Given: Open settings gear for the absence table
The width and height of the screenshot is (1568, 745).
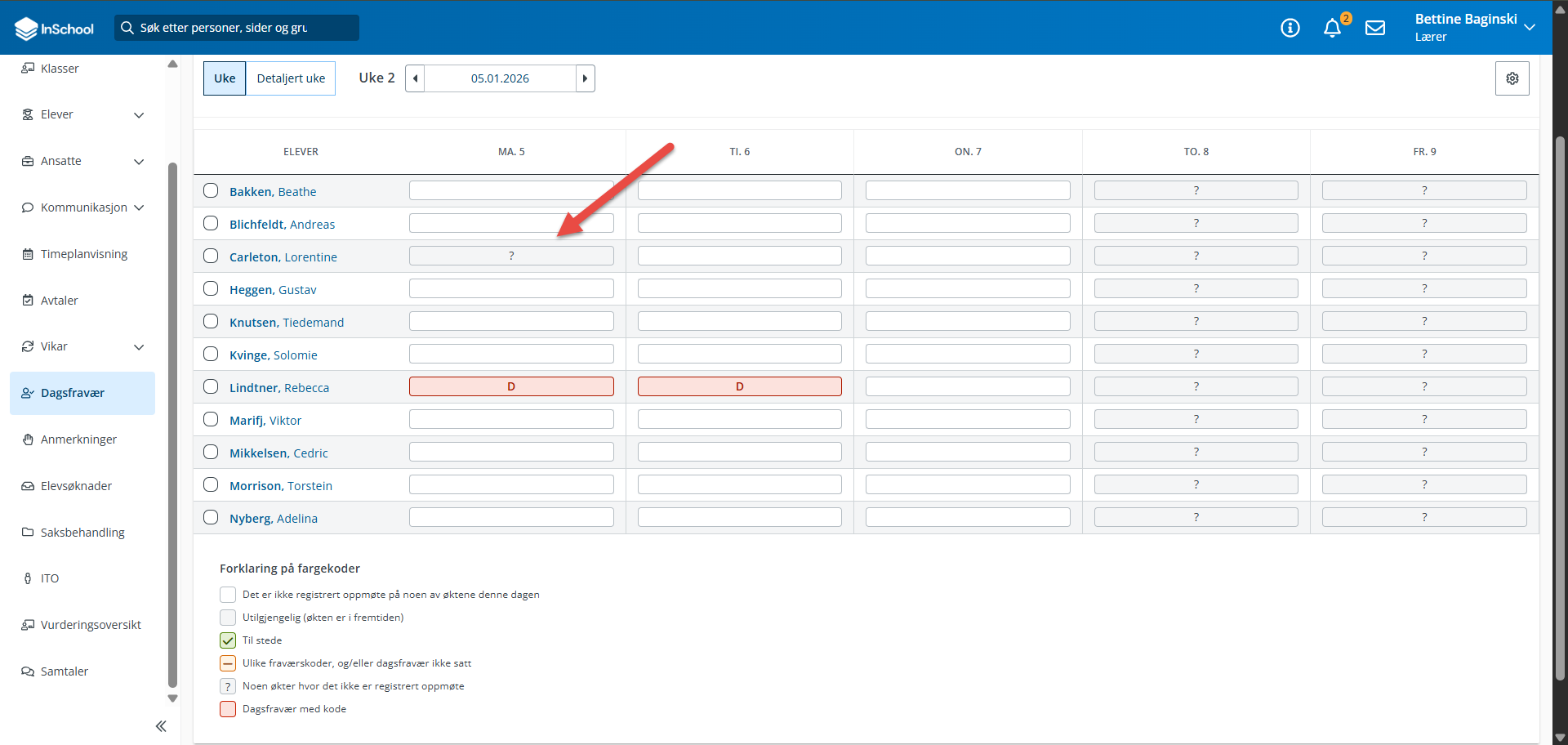Looking at the screenshot, I should 1512,78.
